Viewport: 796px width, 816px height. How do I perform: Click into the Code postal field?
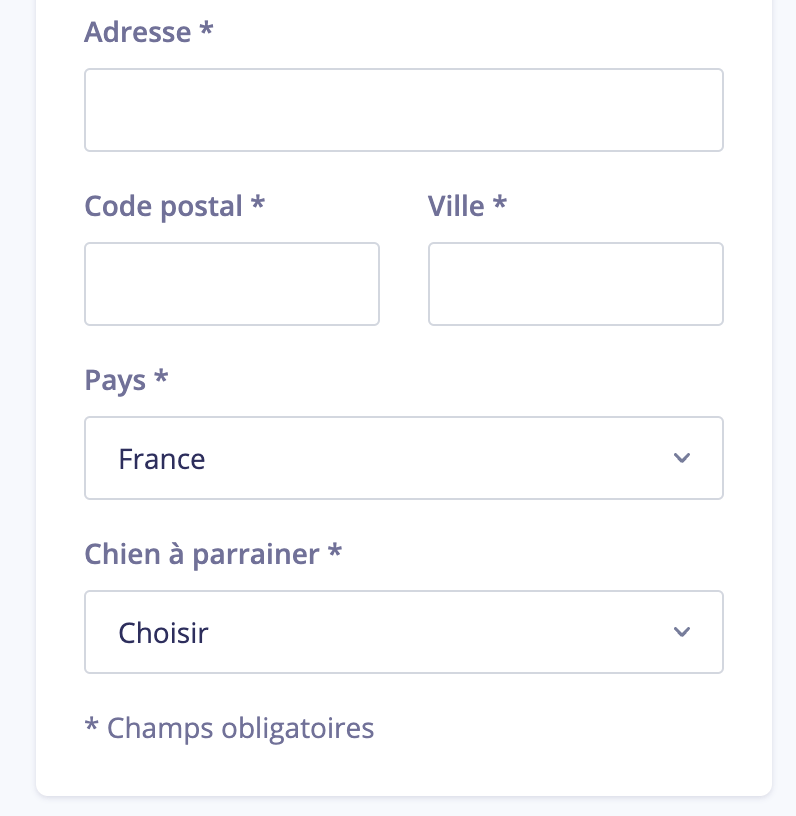[x=232, y=284]
